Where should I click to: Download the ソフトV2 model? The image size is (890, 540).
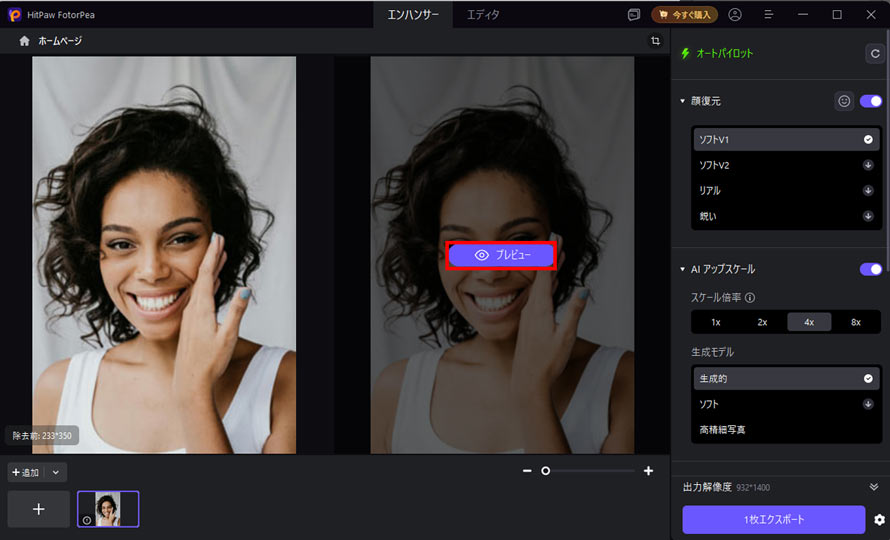click(868, 165)
